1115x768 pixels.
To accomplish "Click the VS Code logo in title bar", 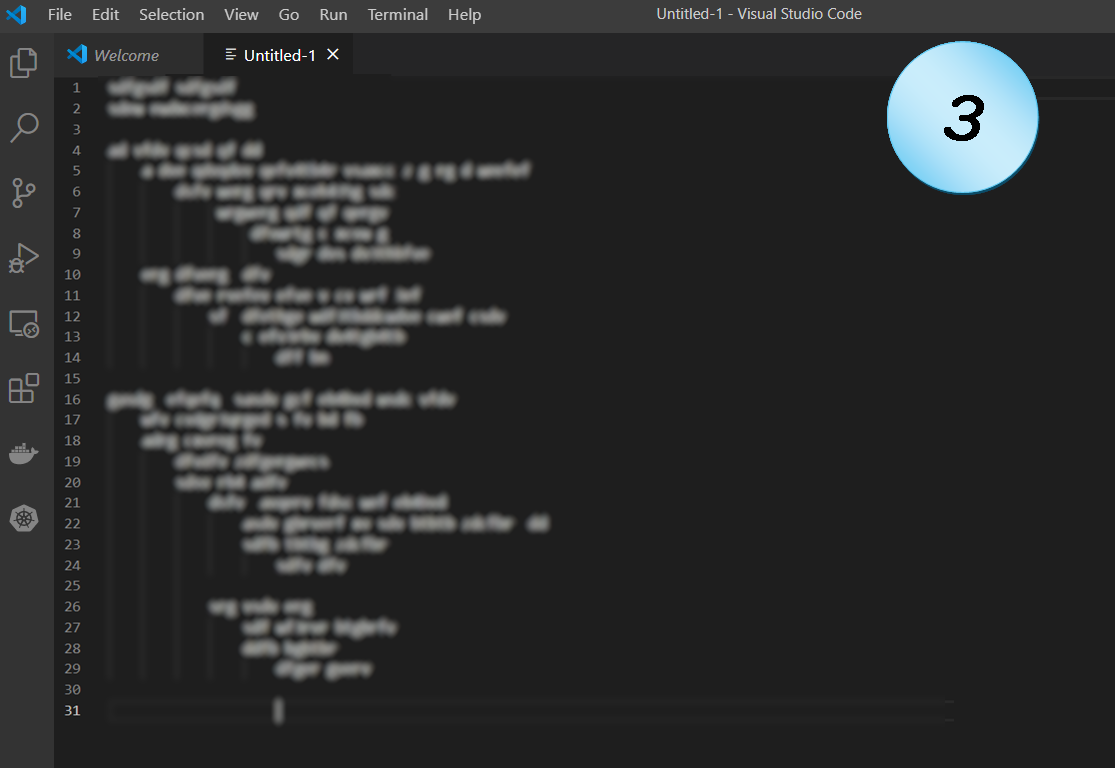I will click(16, 14).
